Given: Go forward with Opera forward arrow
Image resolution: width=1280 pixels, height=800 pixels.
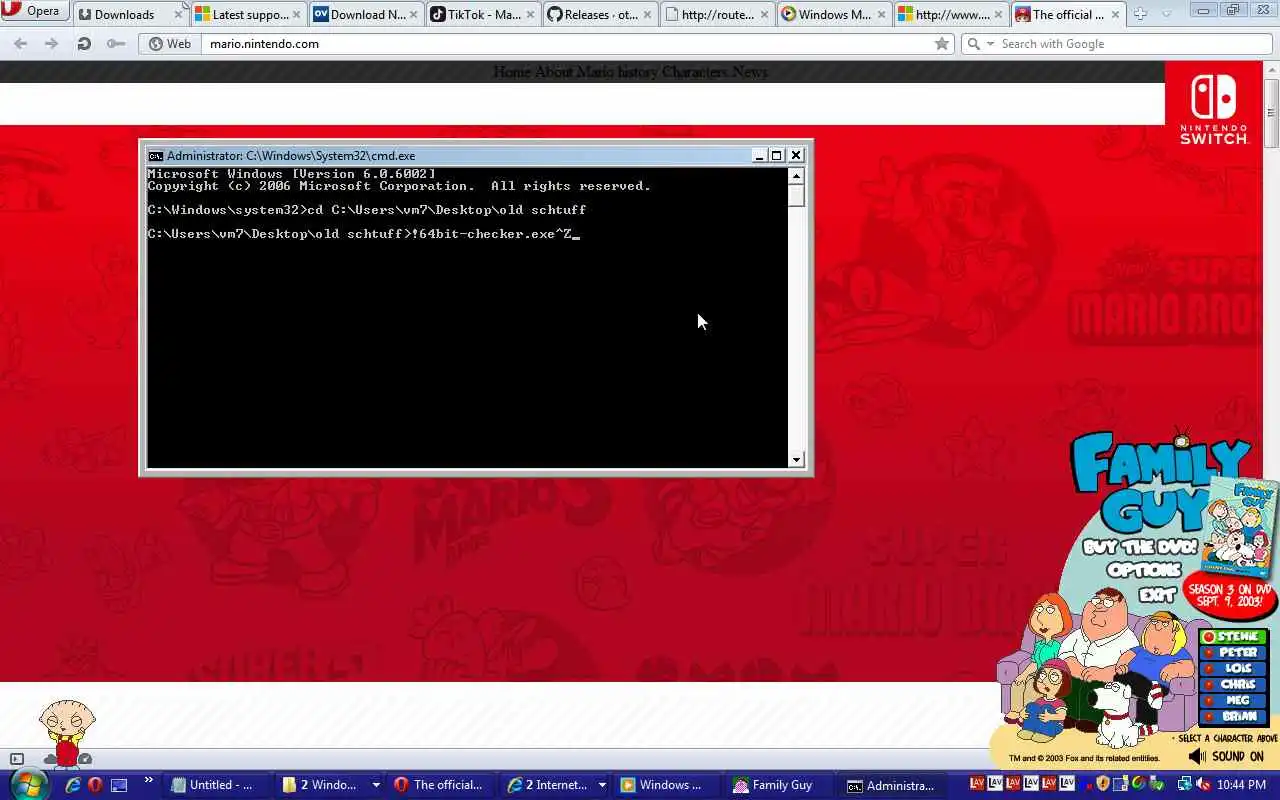Looking at the screenshot, I should [52, 44].
